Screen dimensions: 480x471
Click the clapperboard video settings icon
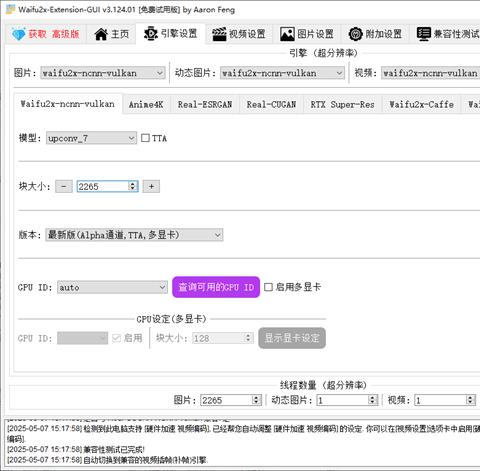click(x=219, y=34)
